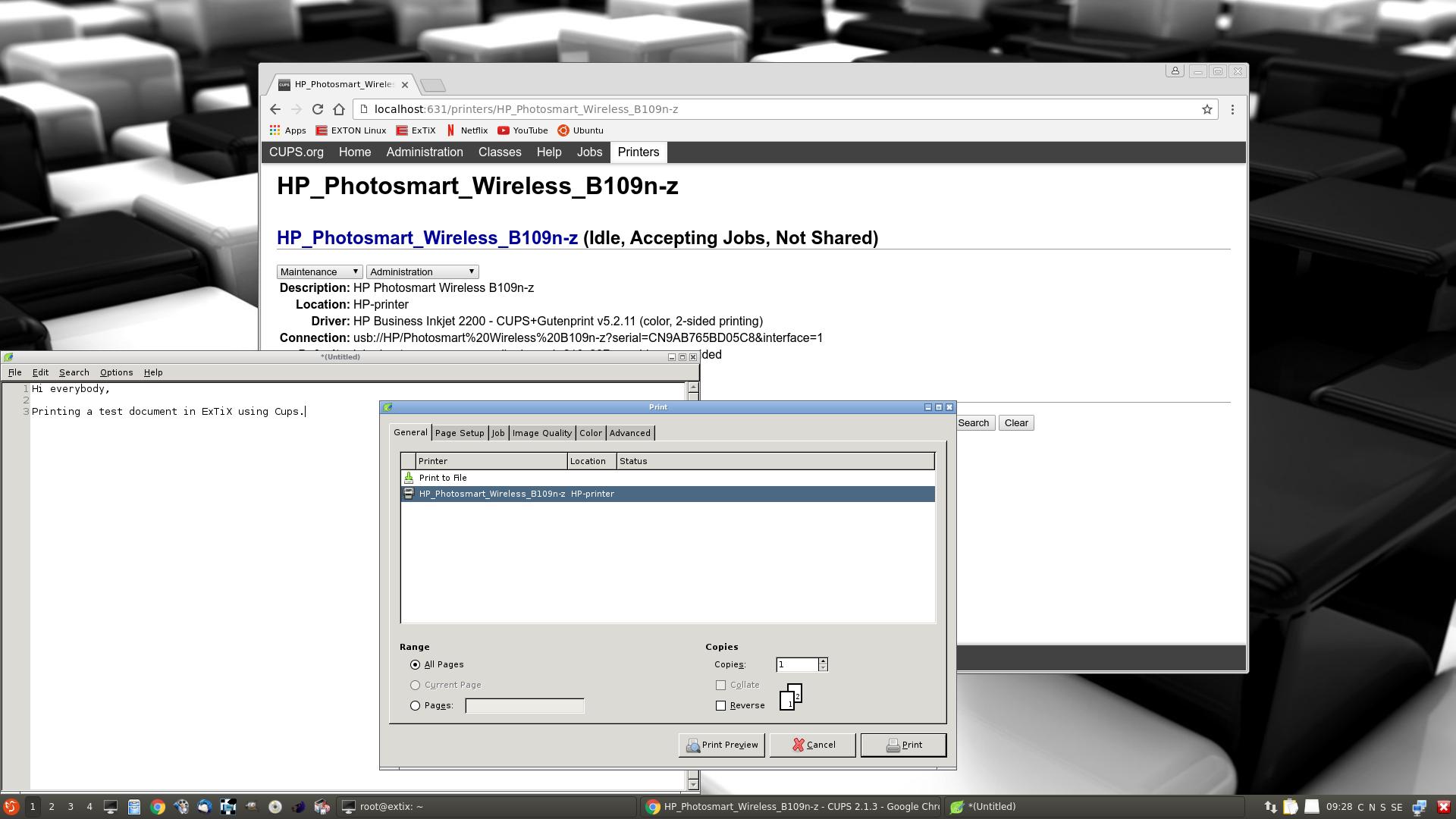Toggle the Reverse checkbox
Viewport: 1456px width, 819px height.
tap(720, 705)
